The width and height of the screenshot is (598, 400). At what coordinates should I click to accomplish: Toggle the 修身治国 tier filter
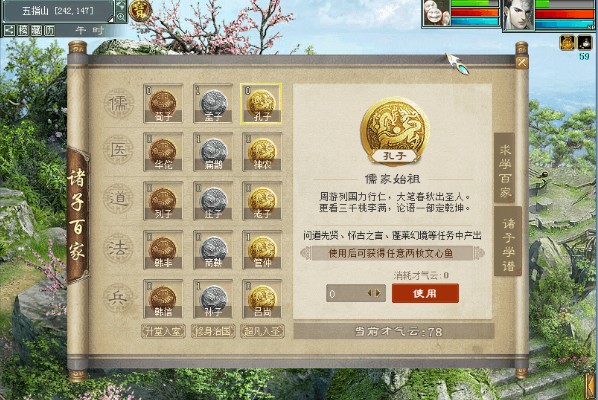point(213,331)
